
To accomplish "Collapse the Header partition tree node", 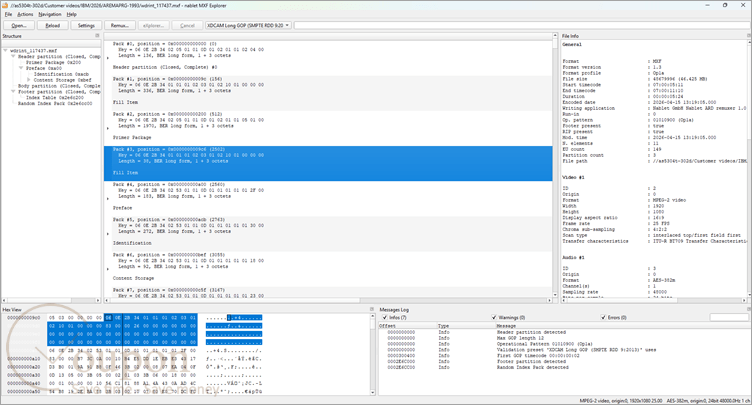I will tap(13, 57).
